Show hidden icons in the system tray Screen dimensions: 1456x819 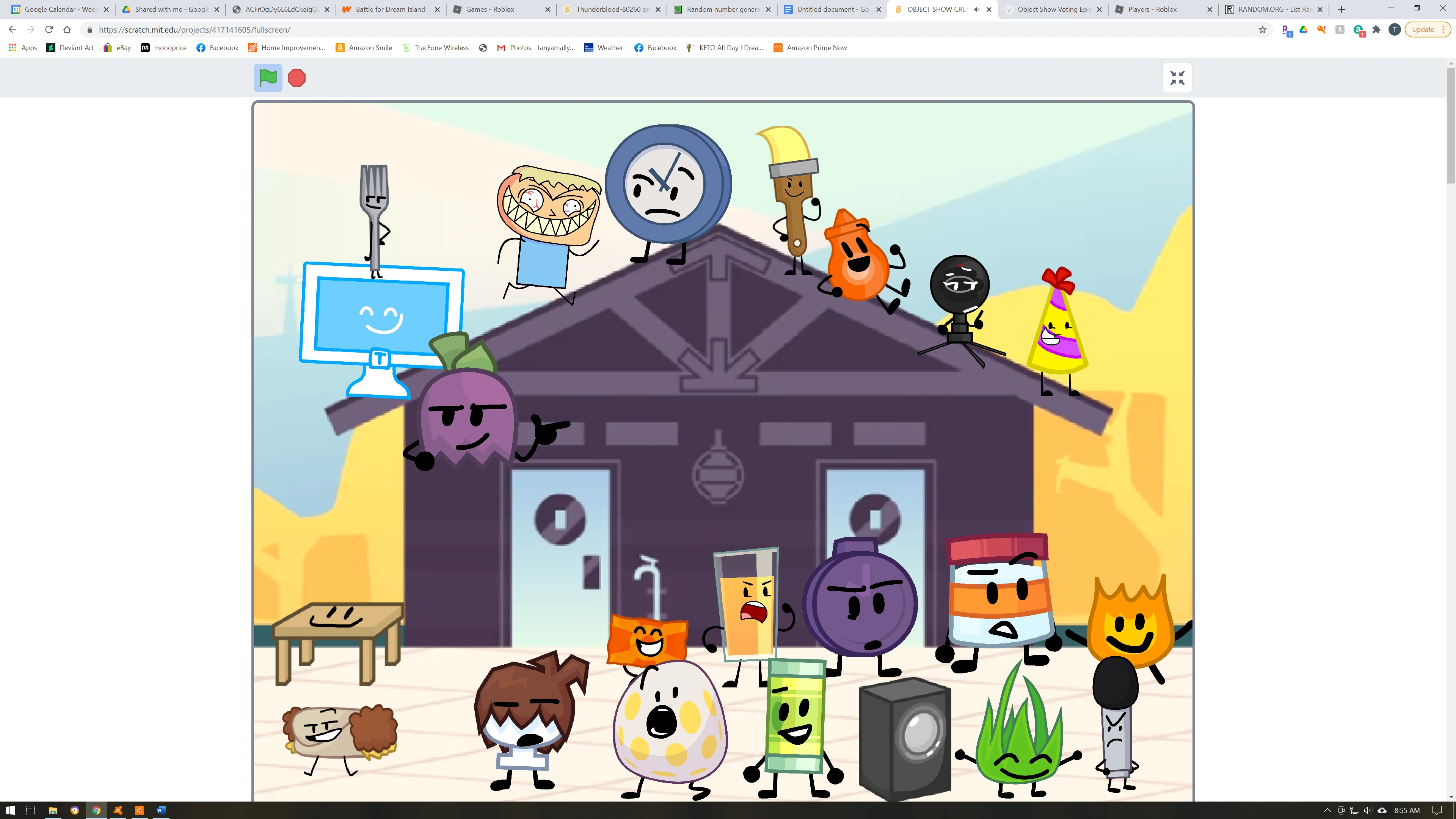(1327, 811)
